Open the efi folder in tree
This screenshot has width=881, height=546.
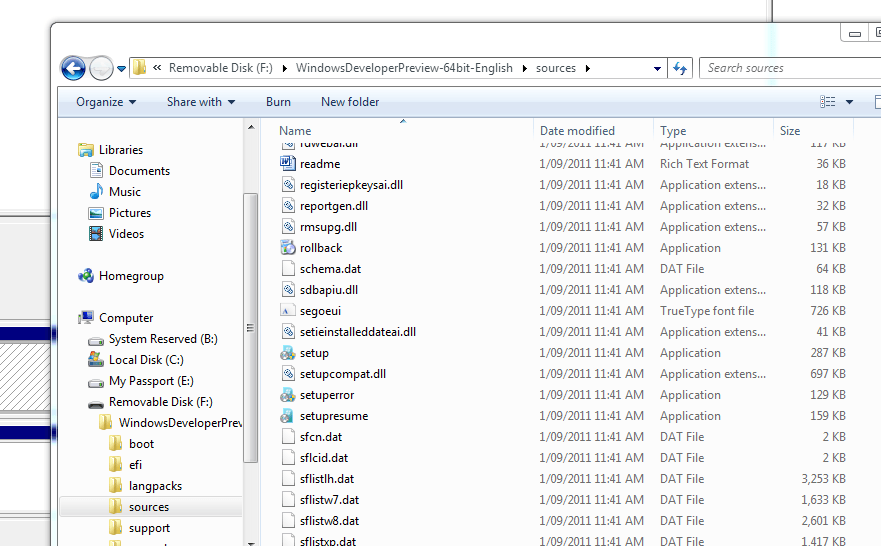pos(135,465)
